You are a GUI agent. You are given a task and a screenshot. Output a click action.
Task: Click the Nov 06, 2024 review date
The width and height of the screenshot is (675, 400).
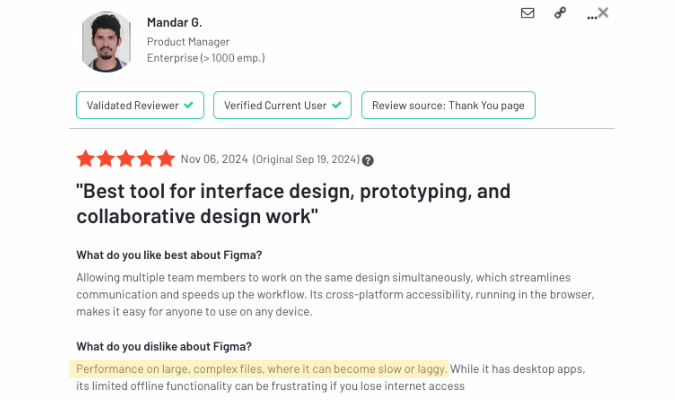(x=214, y=159)
